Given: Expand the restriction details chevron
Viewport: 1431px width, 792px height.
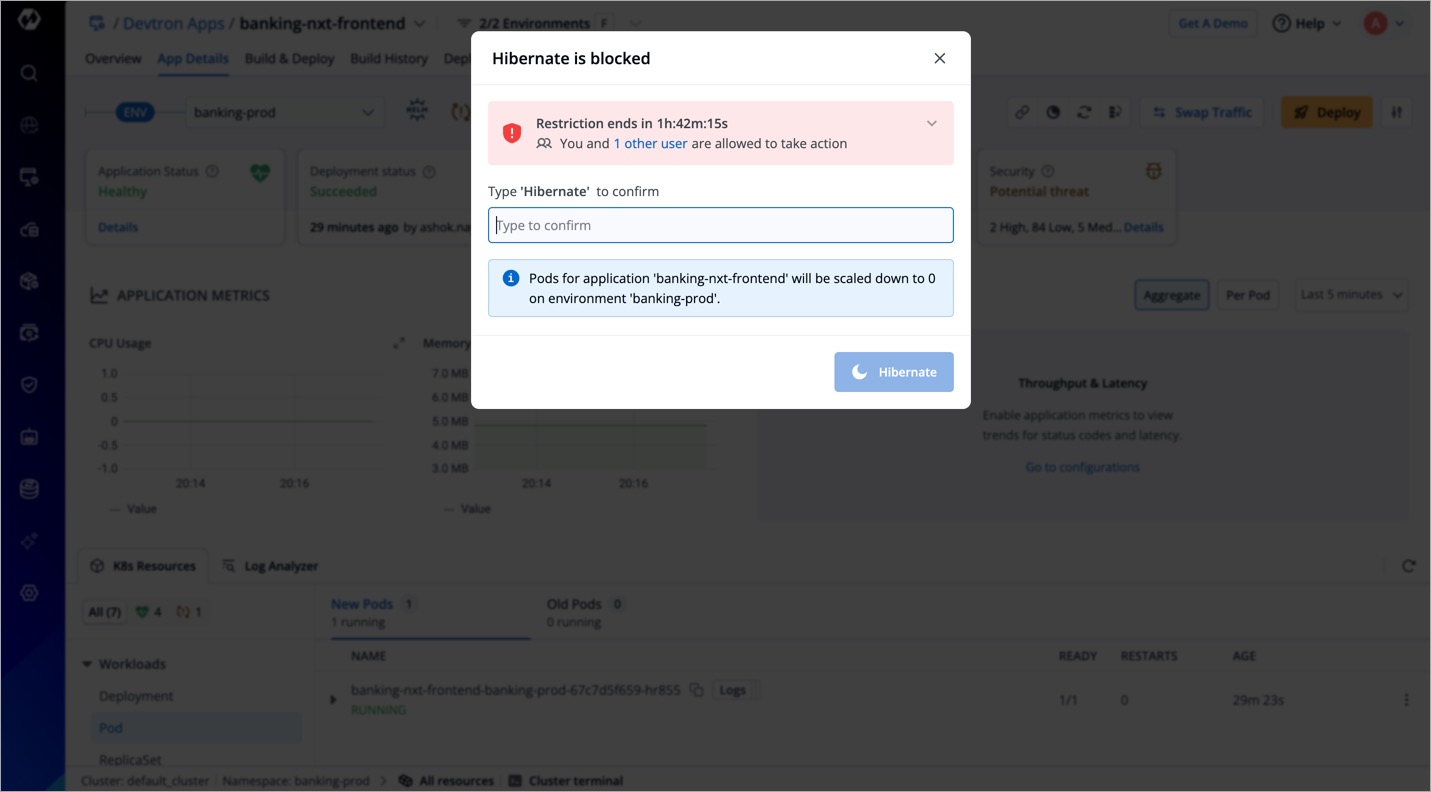Looking at the screenshot, I should 931,124.
